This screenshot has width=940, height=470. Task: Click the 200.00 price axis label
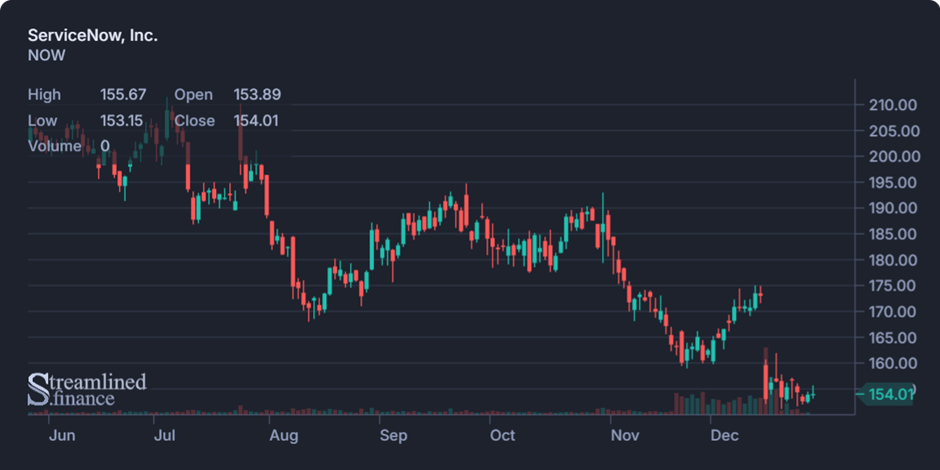(894, 156)
